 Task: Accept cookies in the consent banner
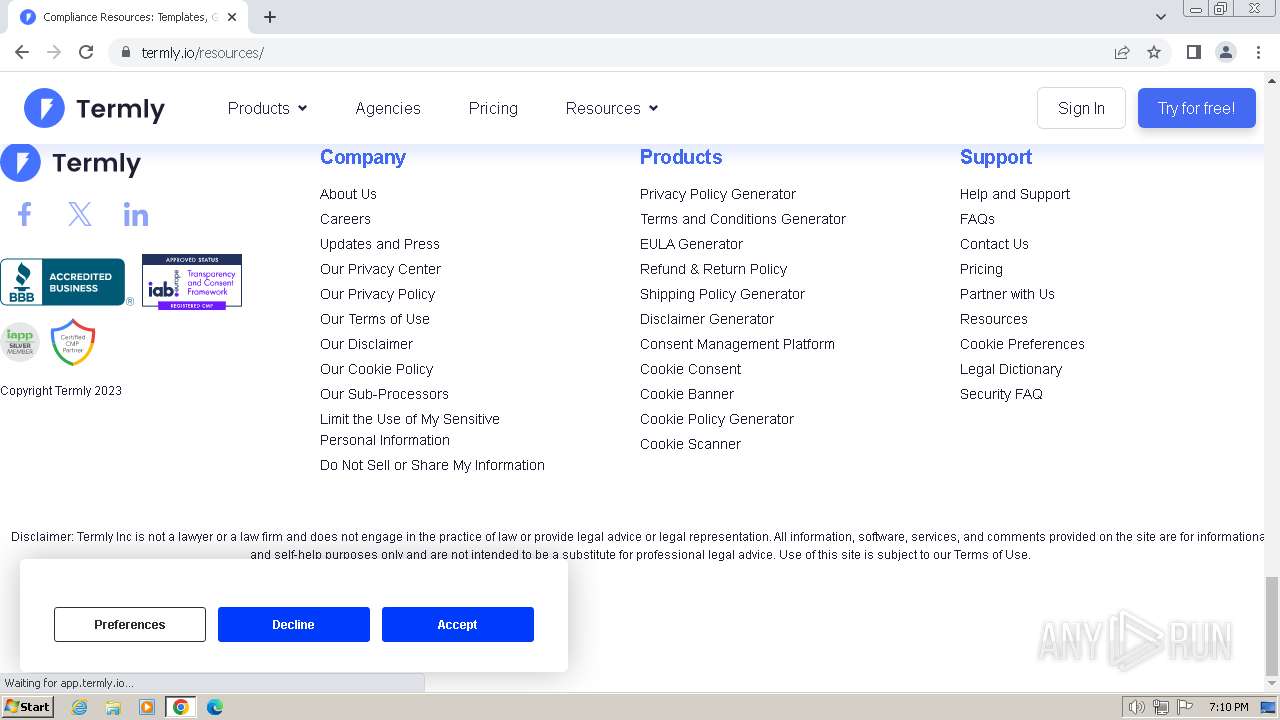coord(457,624)
